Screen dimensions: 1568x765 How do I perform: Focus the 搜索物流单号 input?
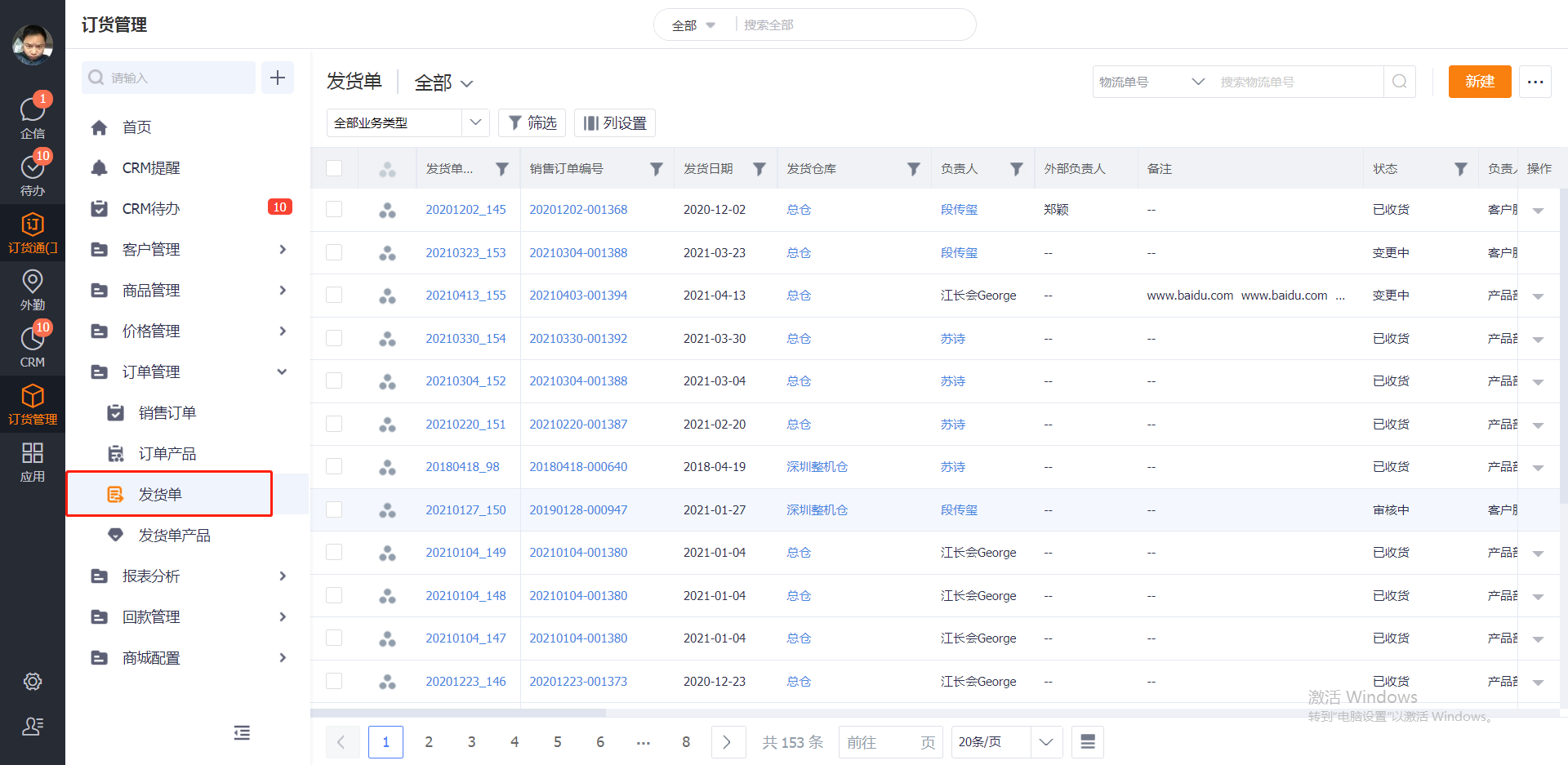coord(1298,82)
